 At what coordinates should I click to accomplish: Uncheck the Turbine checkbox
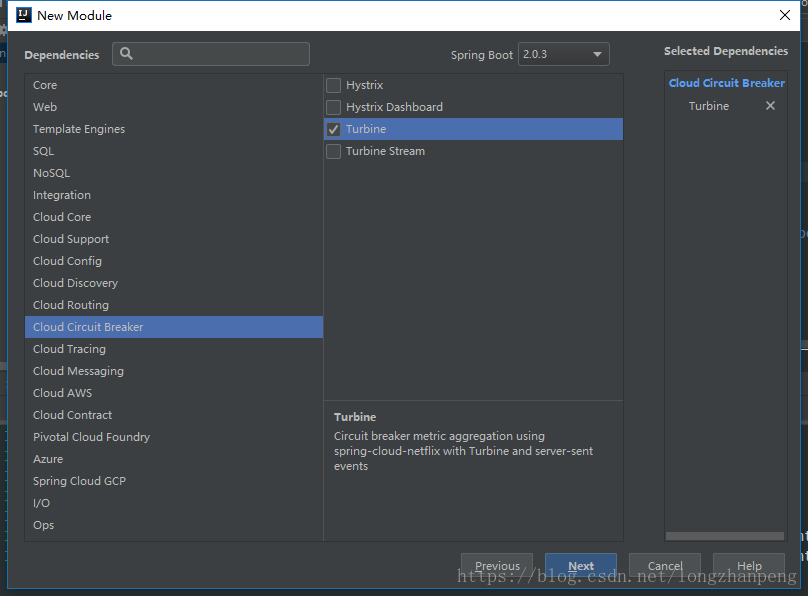[x=333, y=129]
